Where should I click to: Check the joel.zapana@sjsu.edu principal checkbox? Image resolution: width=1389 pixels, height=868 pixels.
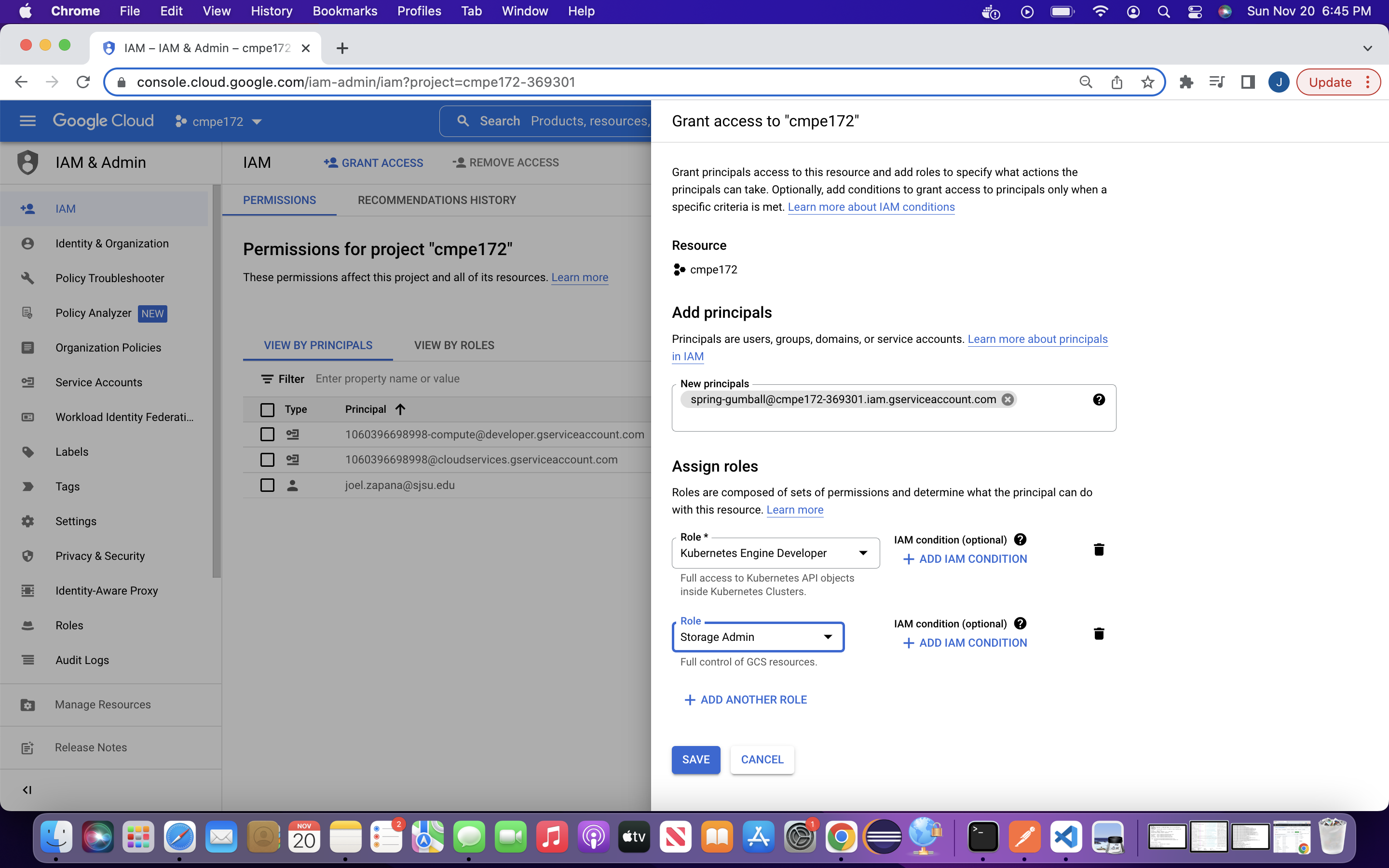[268, 485]
